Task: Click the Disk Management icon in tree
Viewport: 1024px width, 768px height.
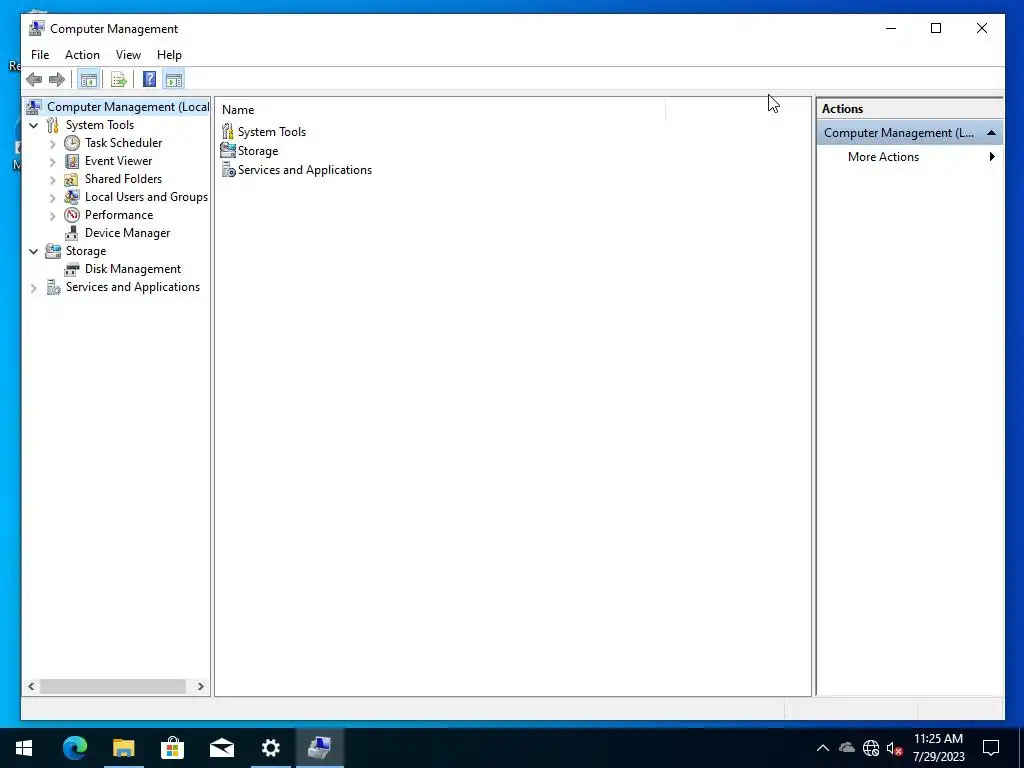Action: pyautogui.click(x=72, y=269)
